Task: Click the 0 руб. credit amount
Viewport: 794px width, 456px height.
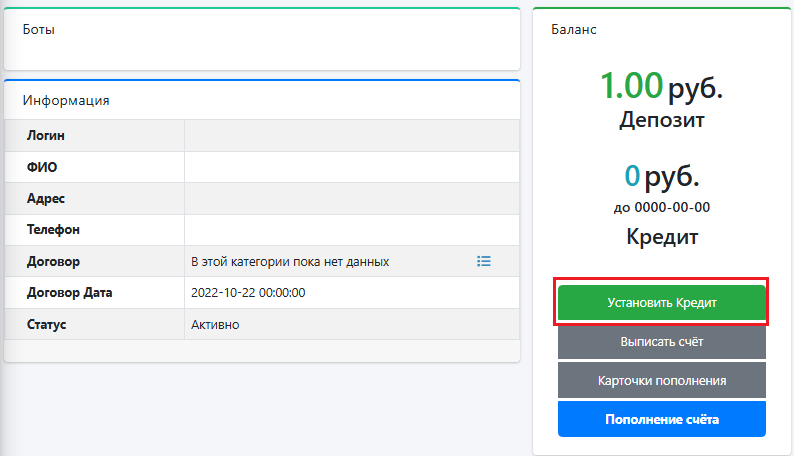Action: [661, 176]
